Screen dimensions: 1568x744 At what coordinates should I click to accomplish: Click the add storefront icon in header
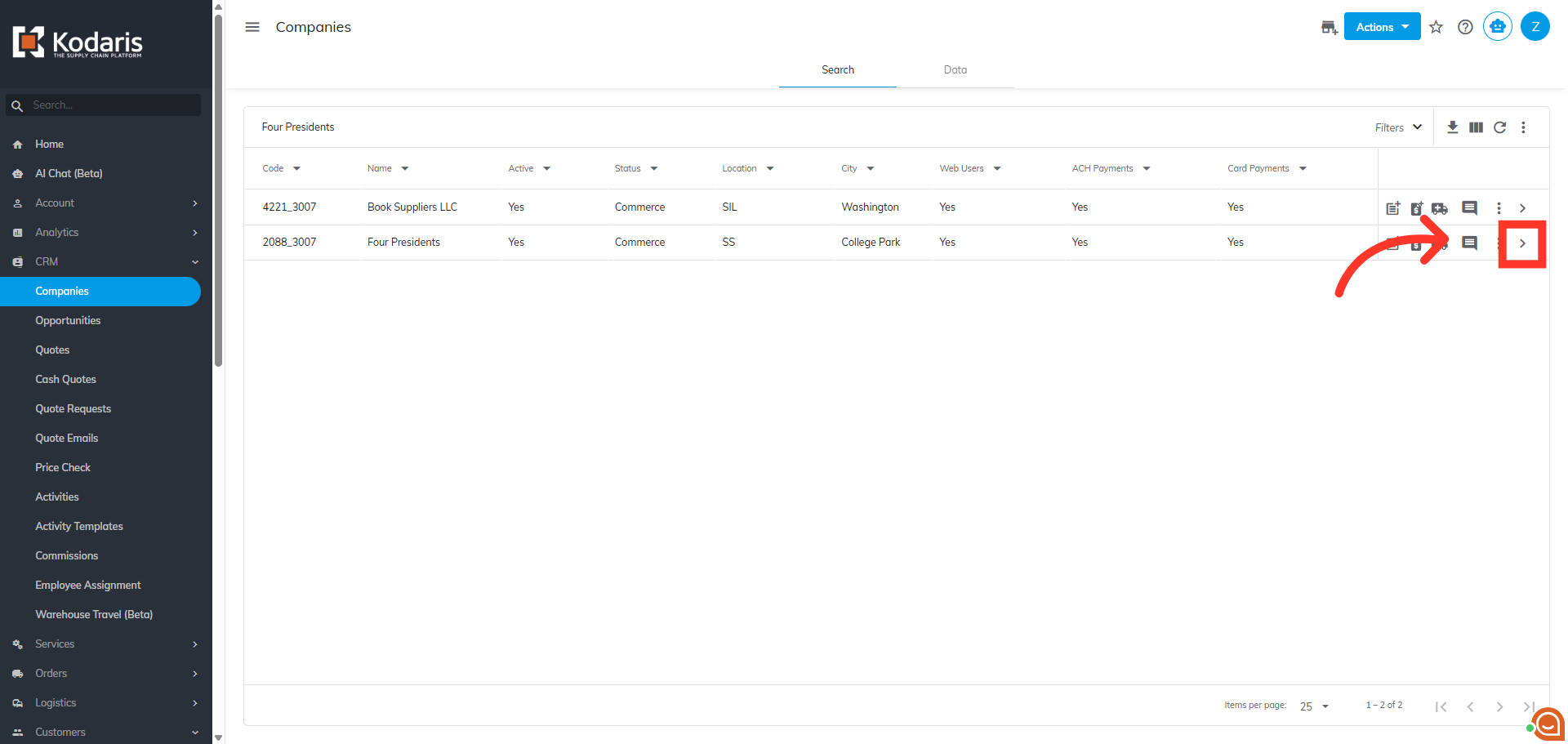point(1330,27)
